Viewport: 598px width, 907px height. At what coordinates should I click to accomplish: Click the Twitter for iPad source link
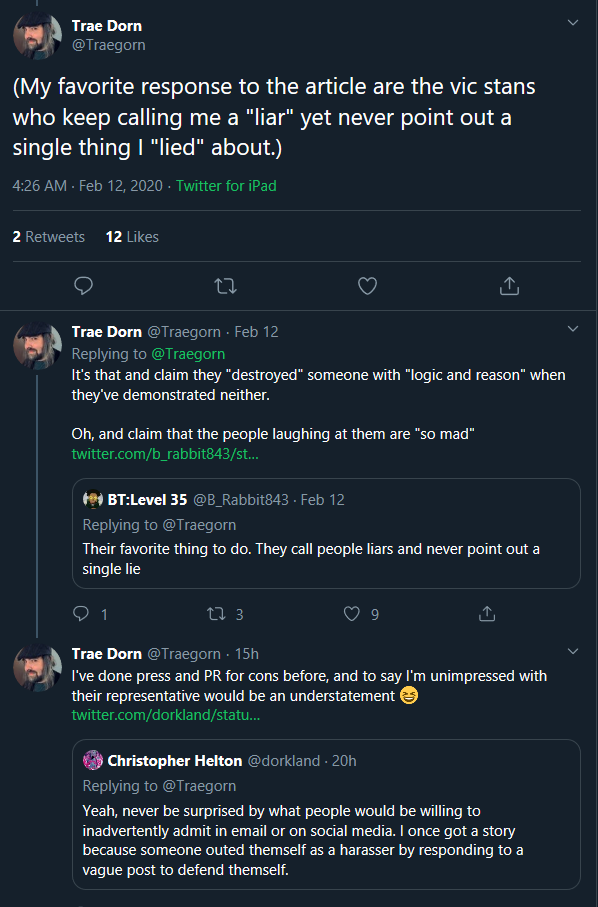226,186
